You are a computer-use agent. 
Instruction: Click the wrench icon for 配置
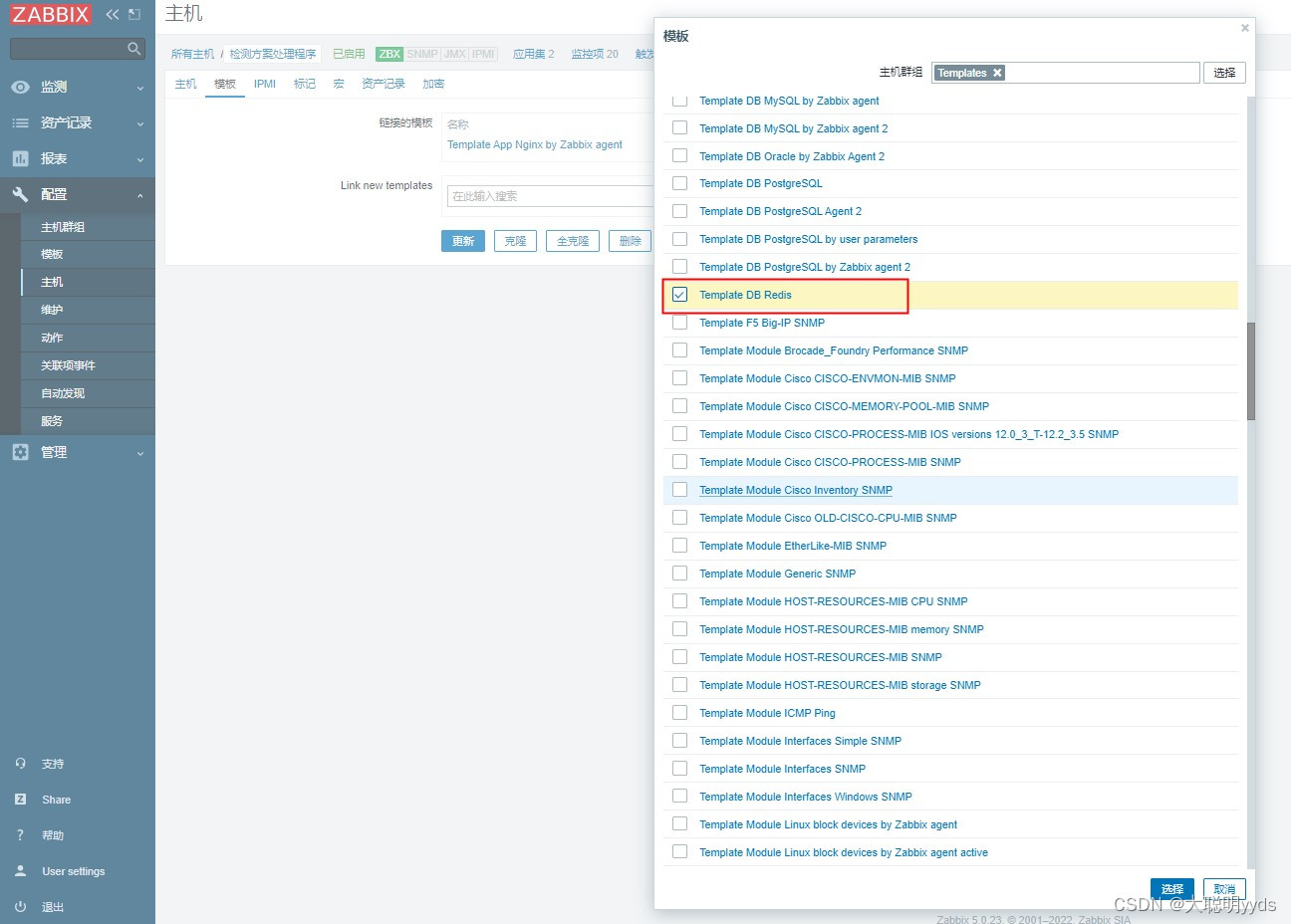pos(20,194)
